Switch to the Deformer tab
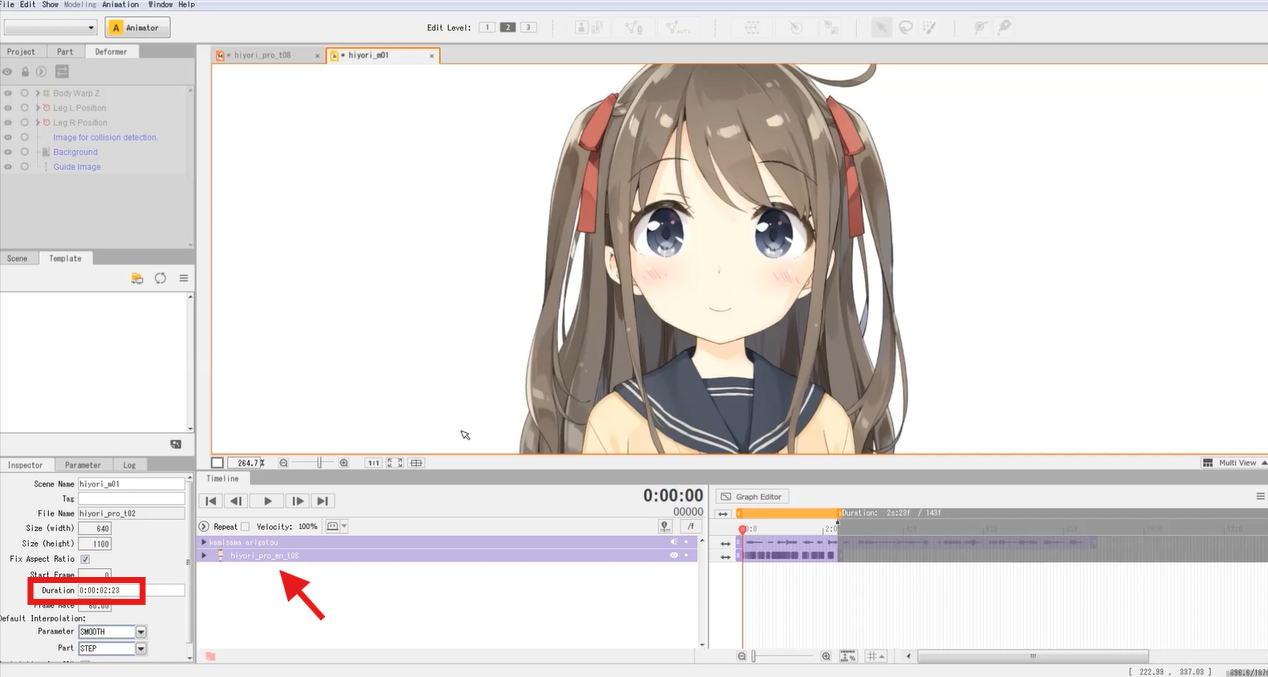The height and width of the screenshot is (677, 1268). [111, 51]
